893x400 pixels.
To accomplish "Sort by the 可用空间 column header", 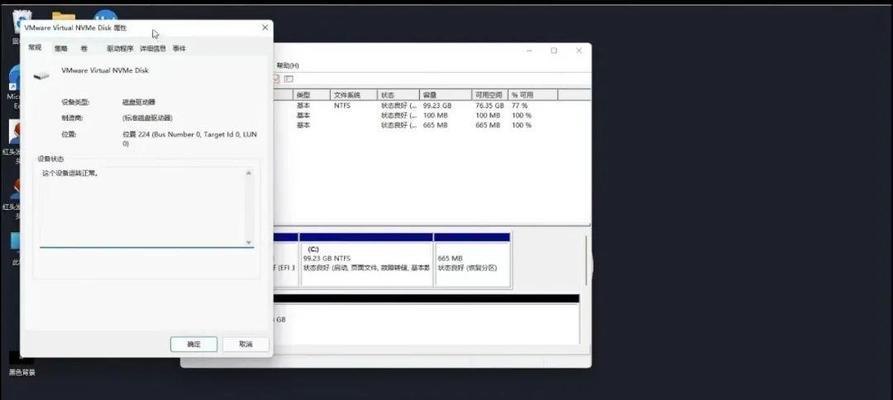I will tap(490, 95).
